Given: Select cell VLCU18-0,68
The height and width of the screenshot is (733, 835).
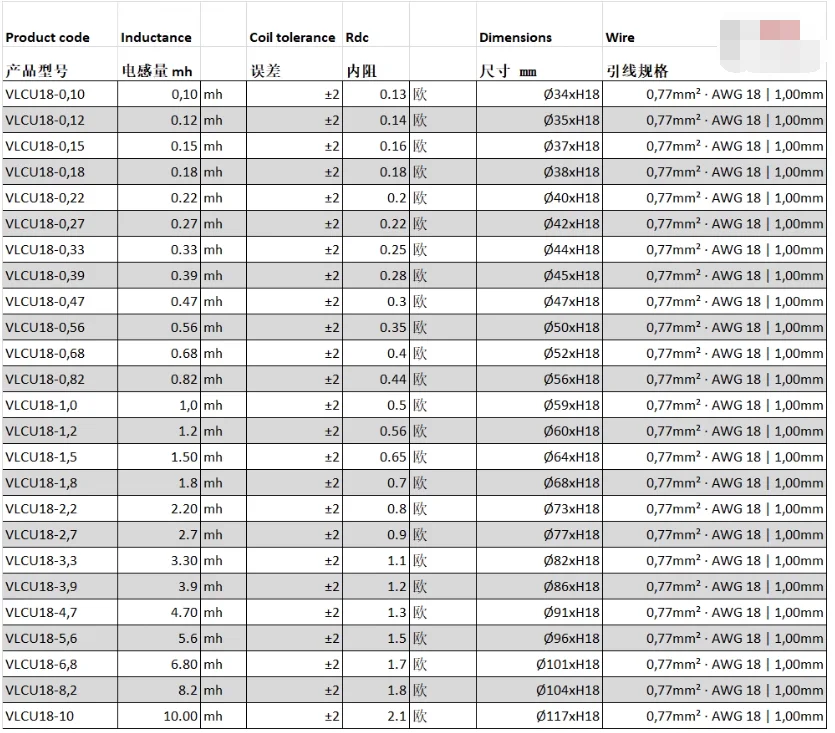Looking at the screenshot, I should pyautogui.click(x=60, y=353).
